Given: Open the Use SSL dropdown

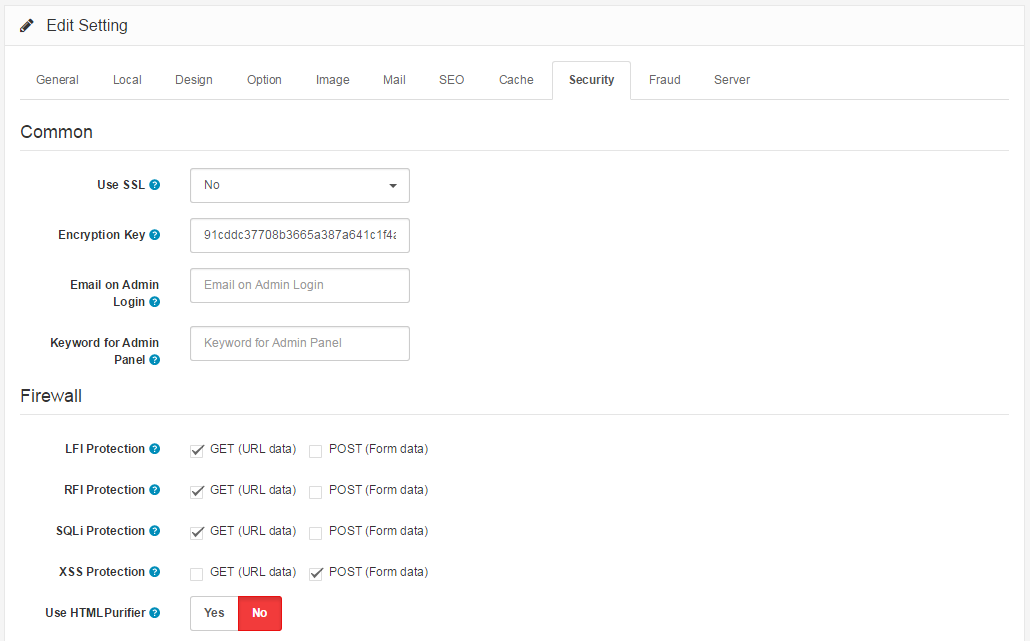Looking at the screenshot, I should click(300, 186).
